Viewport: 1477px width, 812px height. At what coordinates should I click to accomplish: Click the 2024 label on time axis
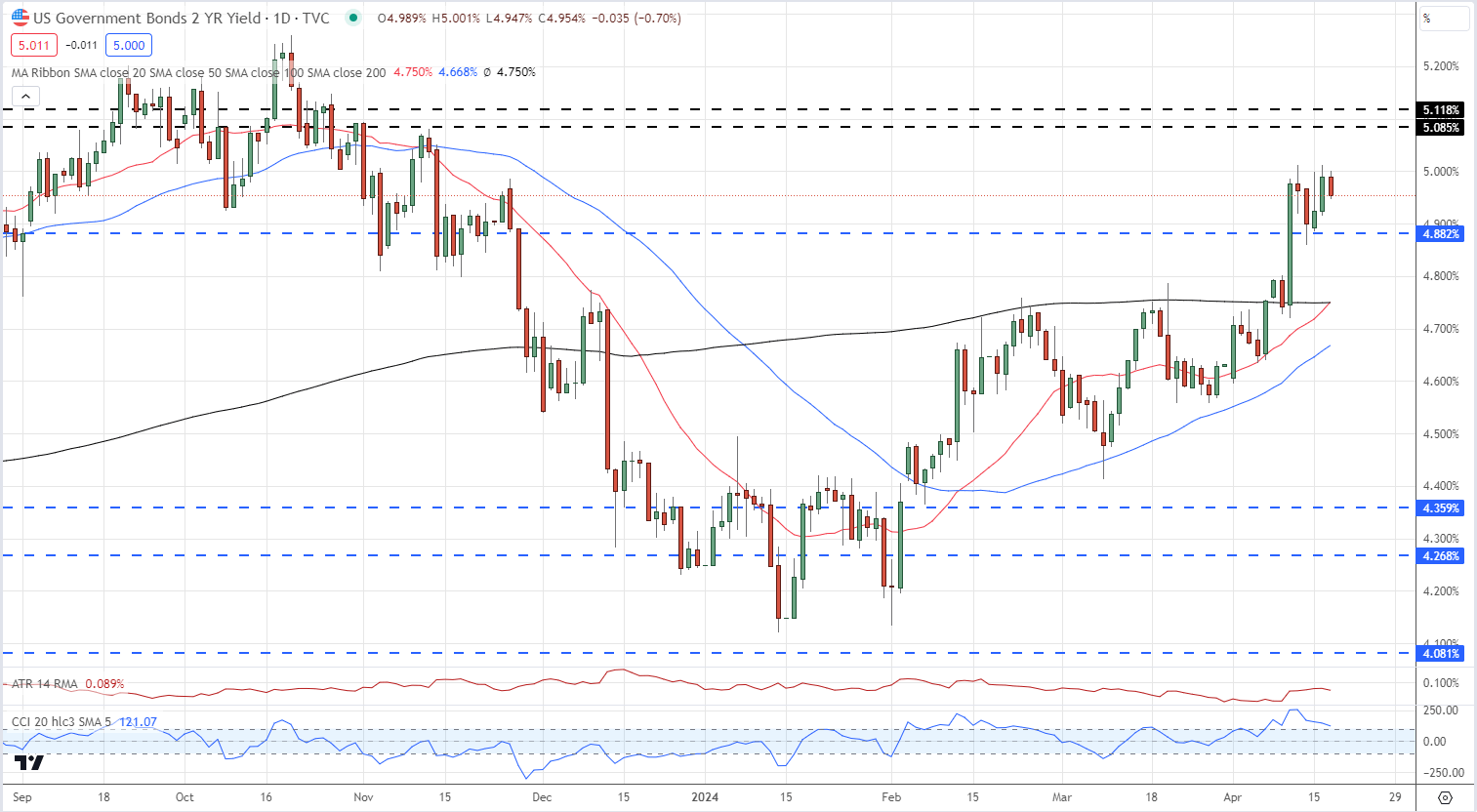(x=704, y=797)
